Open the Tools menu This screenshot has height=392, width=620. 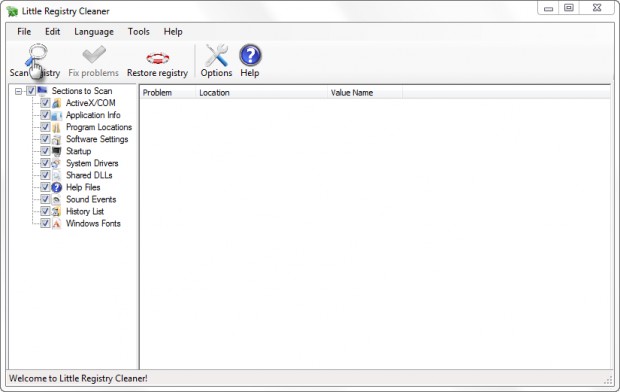coord(139,32)
